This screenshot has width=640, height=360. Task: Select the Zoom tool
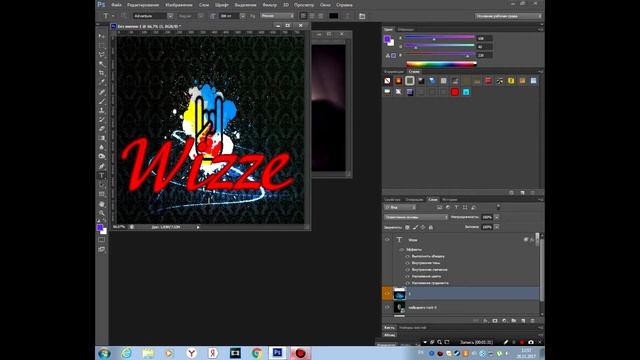(x=101, y=213)
